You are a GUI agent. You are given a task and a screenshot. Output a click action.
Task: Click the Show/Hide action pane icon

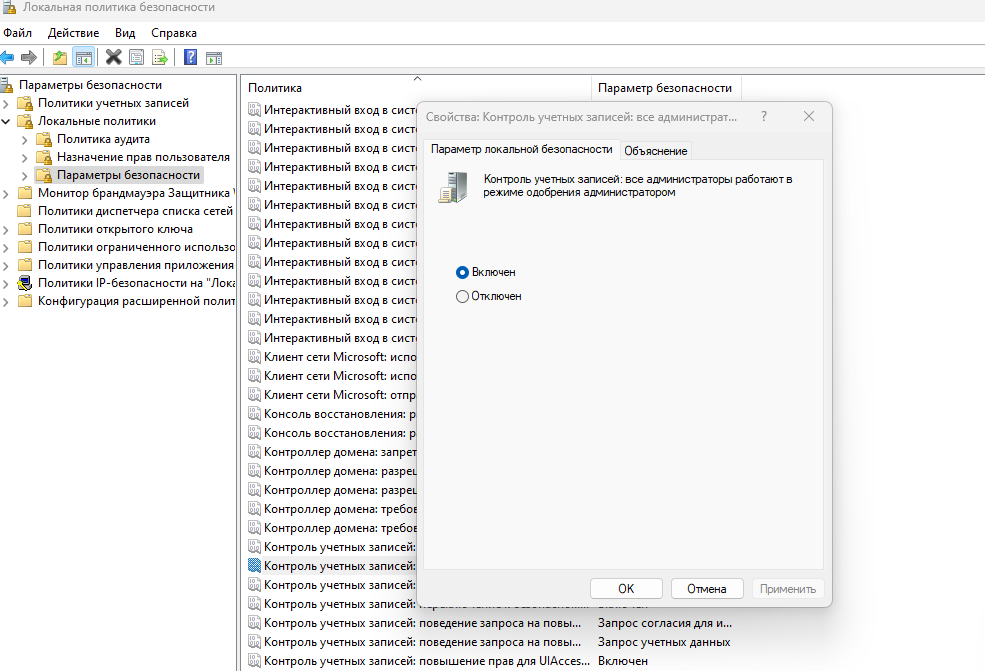[x=214, y=58]
